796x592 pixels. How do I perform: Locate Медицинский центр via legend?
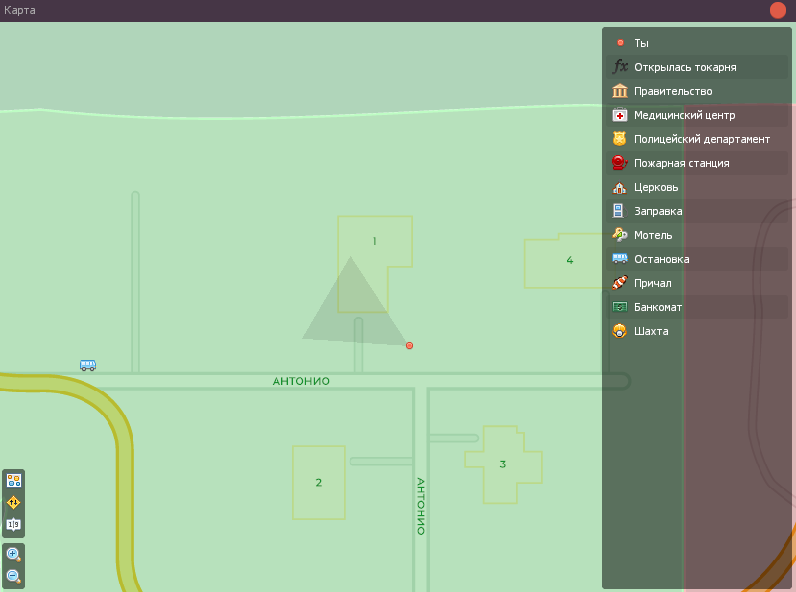tap(696, 115)
